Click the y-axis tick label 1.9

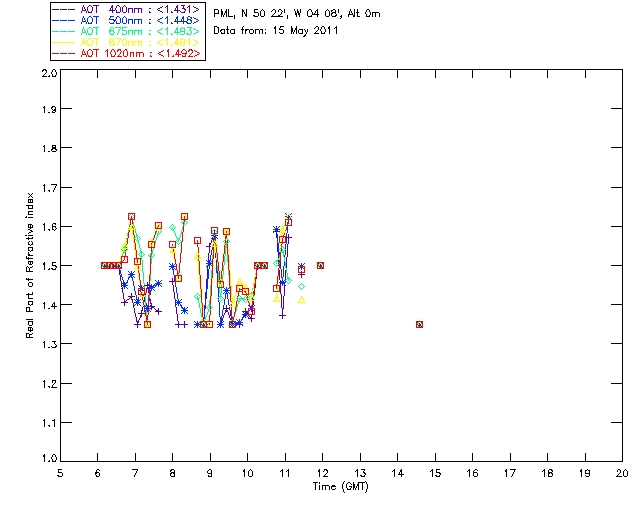point(49,109)
